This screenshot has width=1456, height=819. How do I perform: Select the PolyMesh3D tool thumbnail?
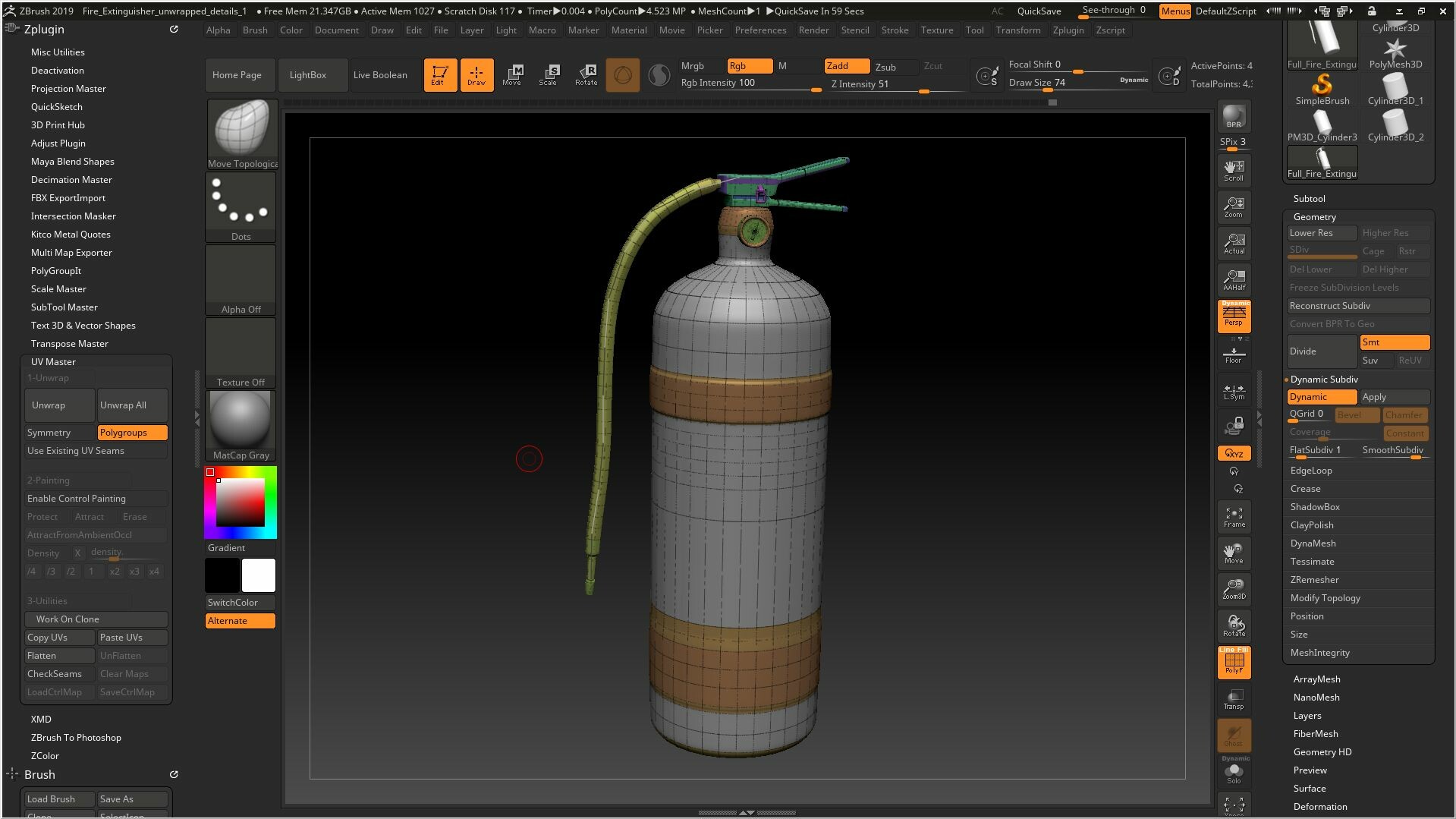pos(1395,53)
